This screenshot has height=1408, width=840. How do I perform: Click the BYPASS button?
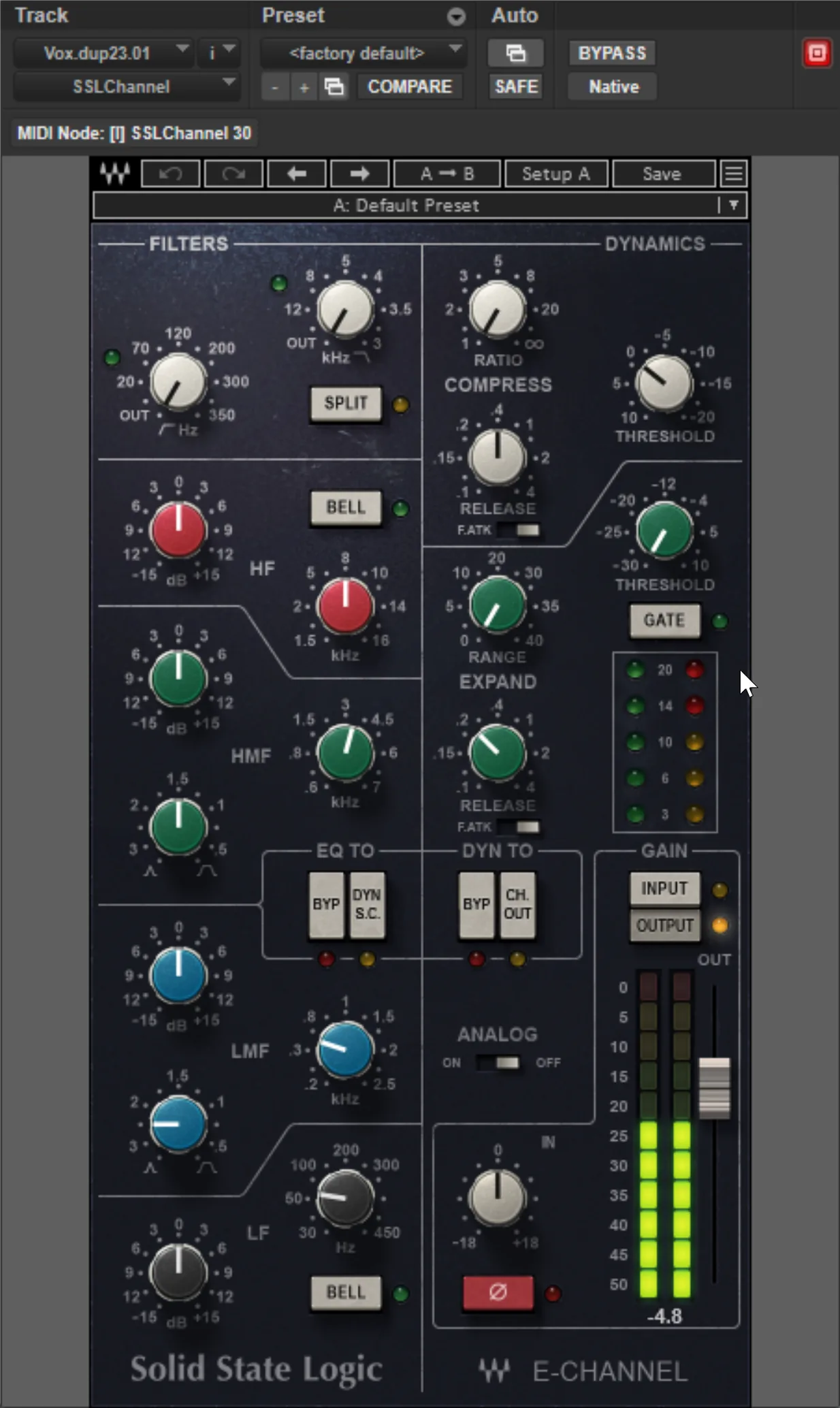coord(612,53)
